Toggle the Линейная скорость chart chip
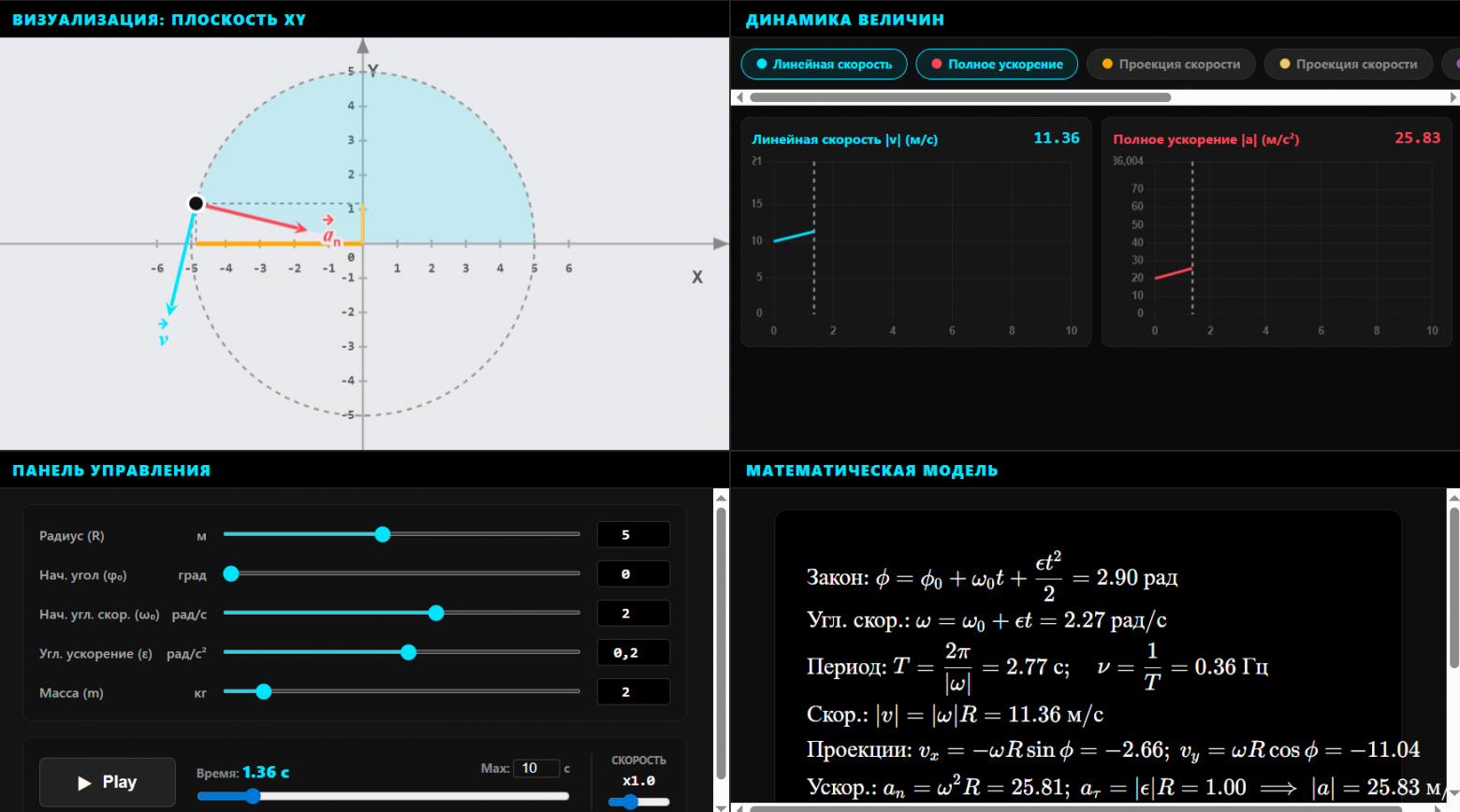Image resolution: width=1460 pixels, height=812 pixels. pyautogui.click(x=824, y=64)
